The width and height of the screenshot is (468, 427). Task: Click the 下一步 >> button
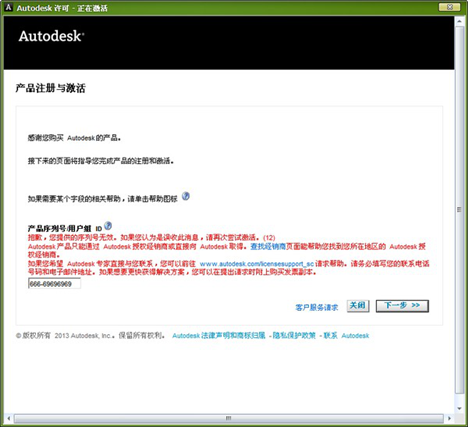point(402,306)
